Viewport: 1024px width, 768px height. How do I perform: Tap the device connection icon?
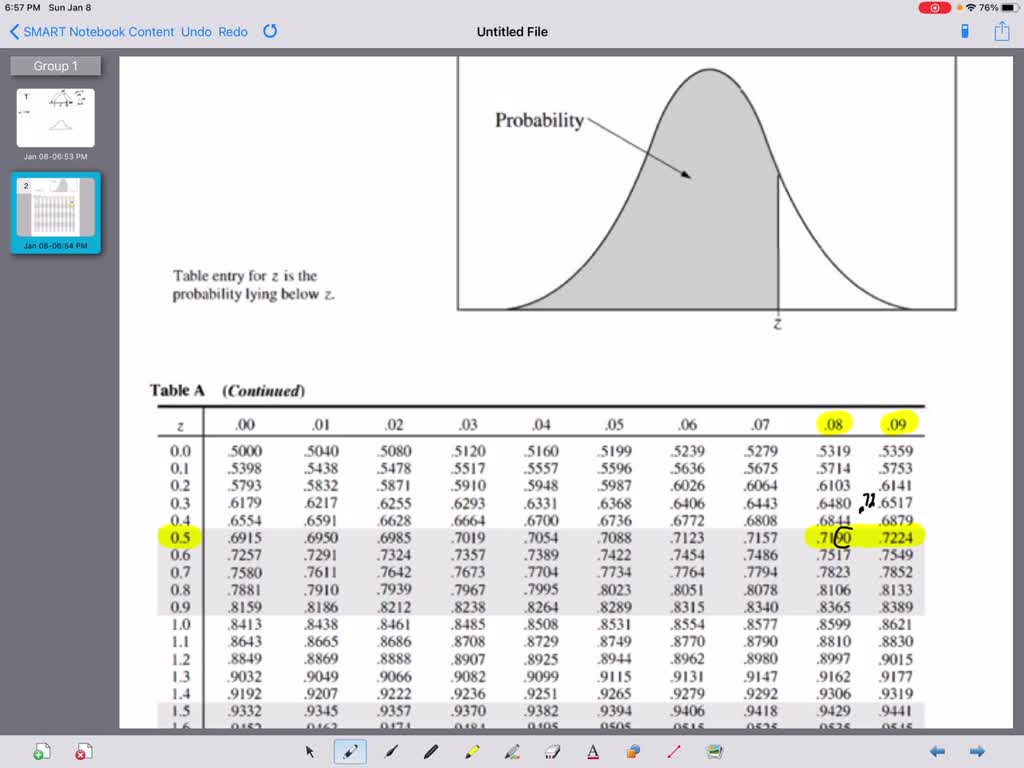pos(964,31)
